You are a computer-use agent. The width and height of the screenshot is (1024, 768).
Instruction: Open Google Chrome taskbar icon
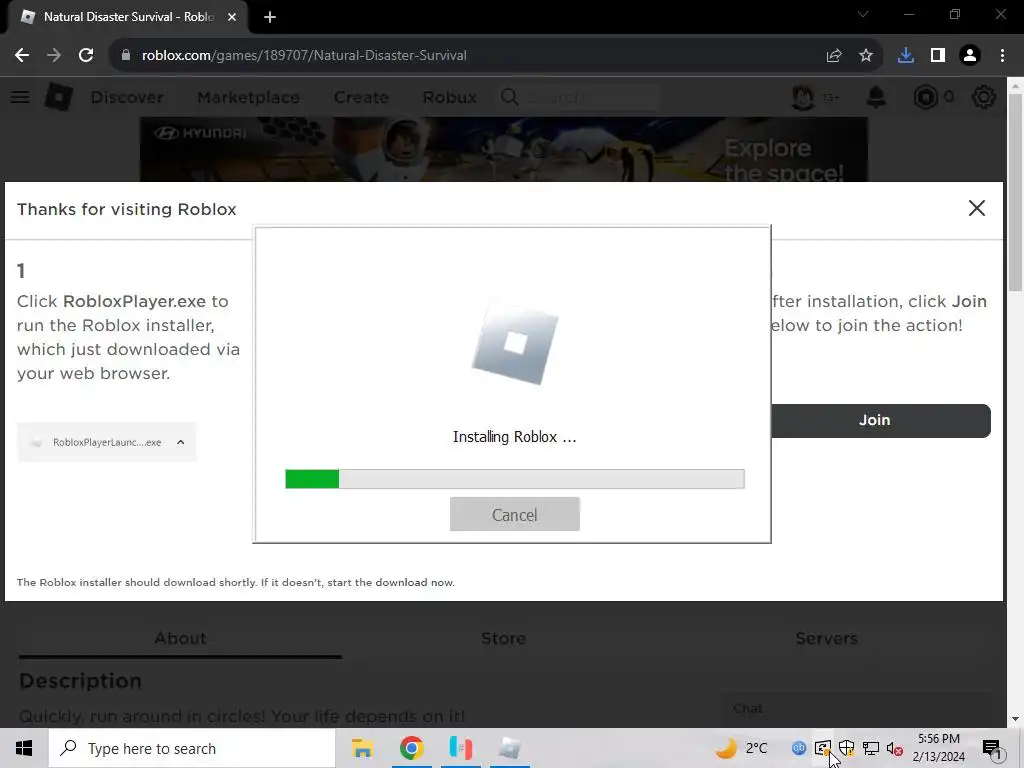(411, 748)
